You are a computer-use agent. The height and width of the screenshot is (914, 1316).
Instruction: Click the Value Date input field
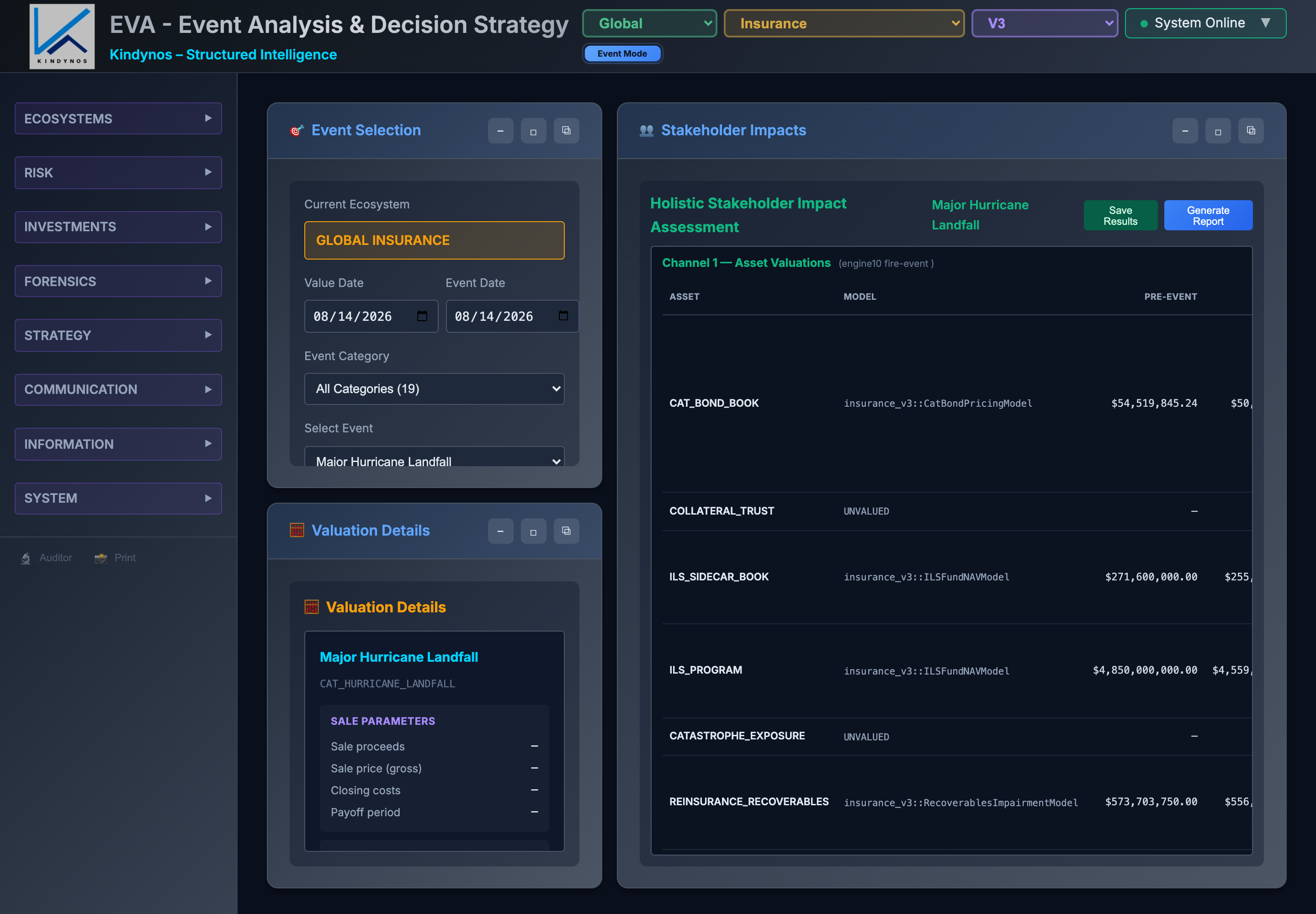click(371, 316)
